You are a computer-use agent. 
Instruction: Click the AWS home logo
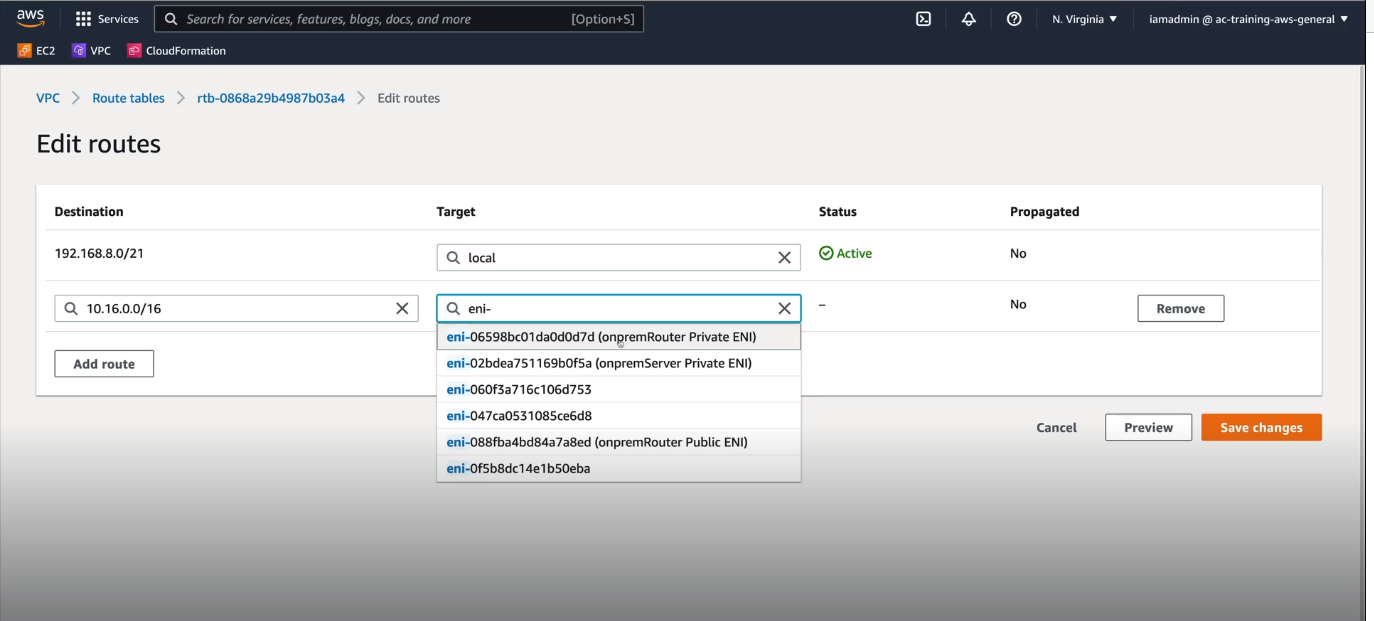(x=30, y=17)
